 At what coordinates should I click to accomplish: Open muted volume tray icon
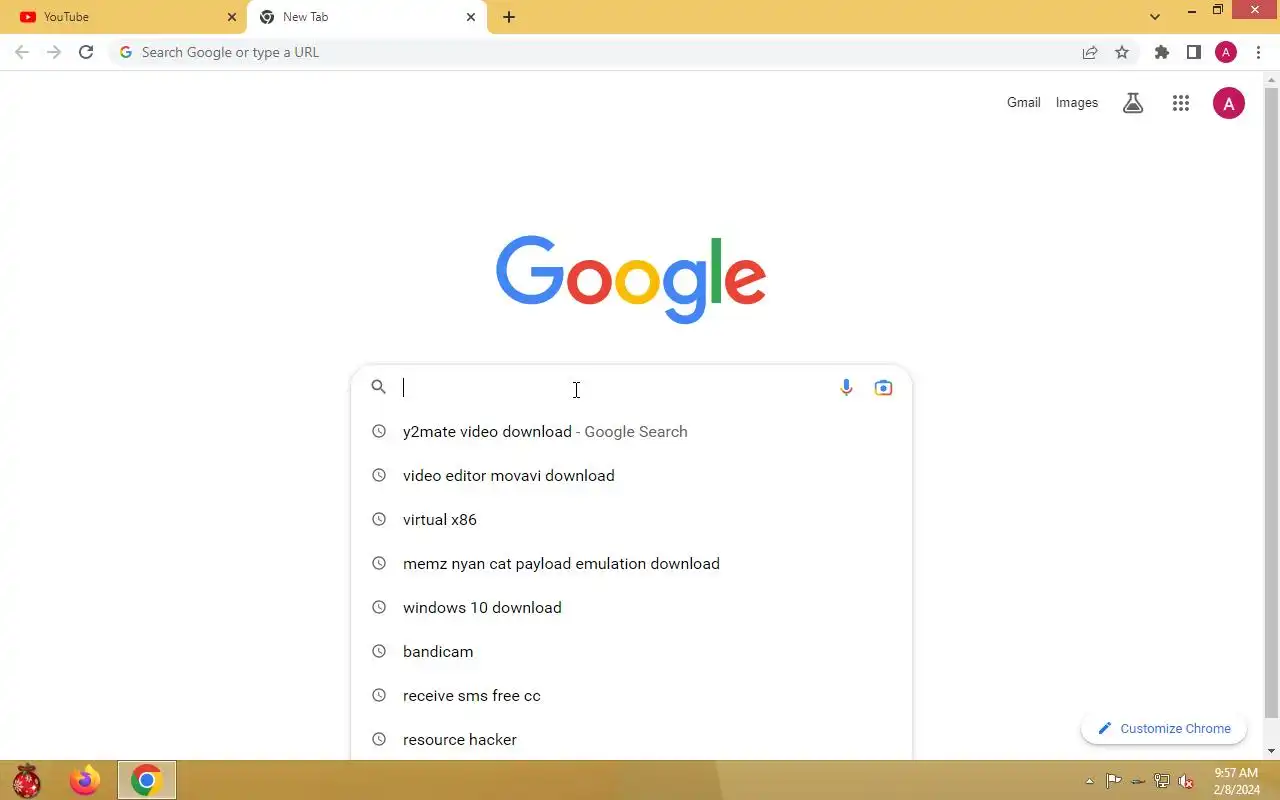point(1186,781)
